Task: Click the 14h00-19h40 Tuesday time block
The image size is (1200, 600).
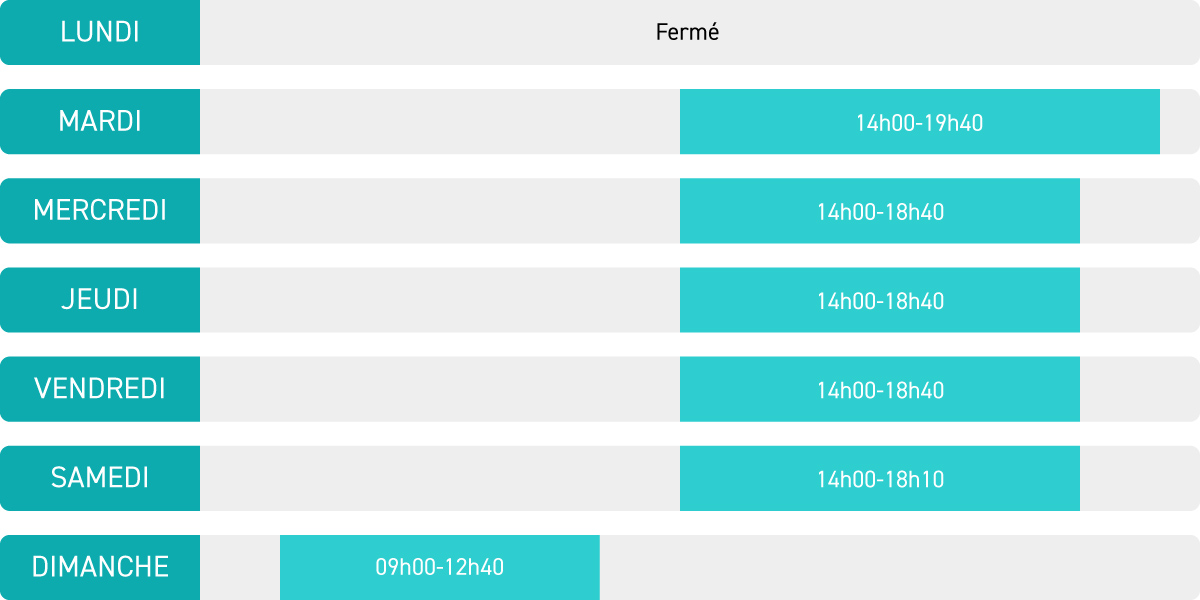Action: [x=920, y=121]
